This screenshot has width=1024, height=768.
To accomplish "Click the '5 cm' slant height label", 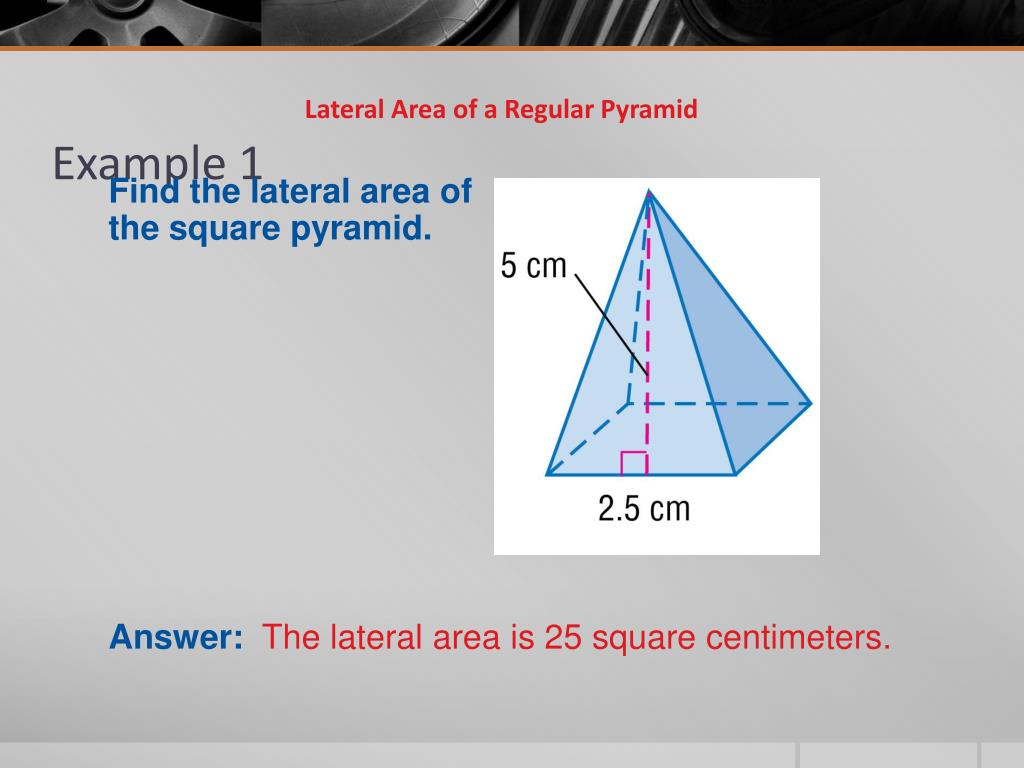I will [534, 266].
